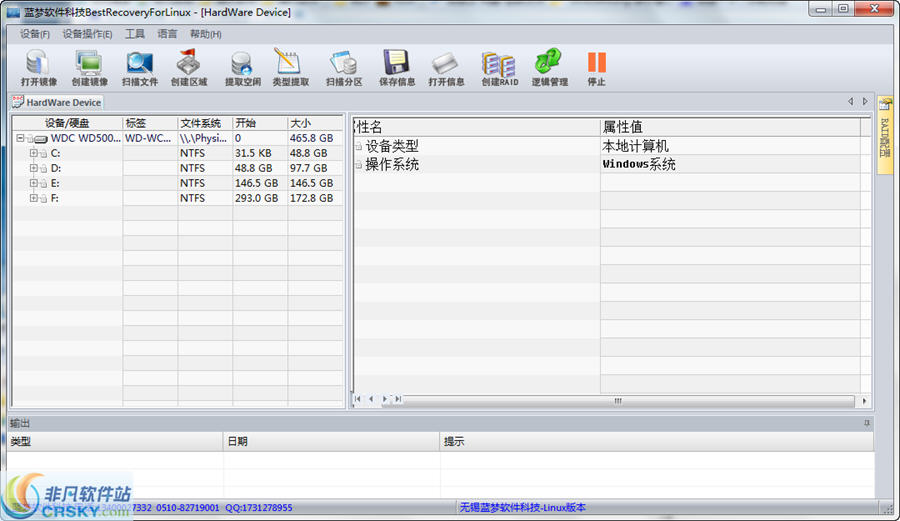Go to first record in property navigator
Screen dimensions: 900x521
(358, 399)
